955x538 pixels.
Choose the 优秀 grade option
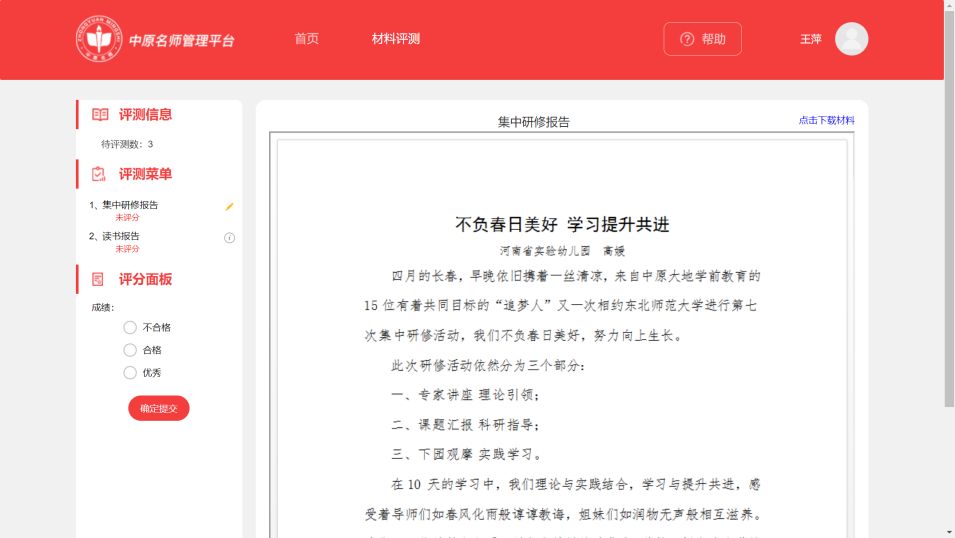(130, 373)
